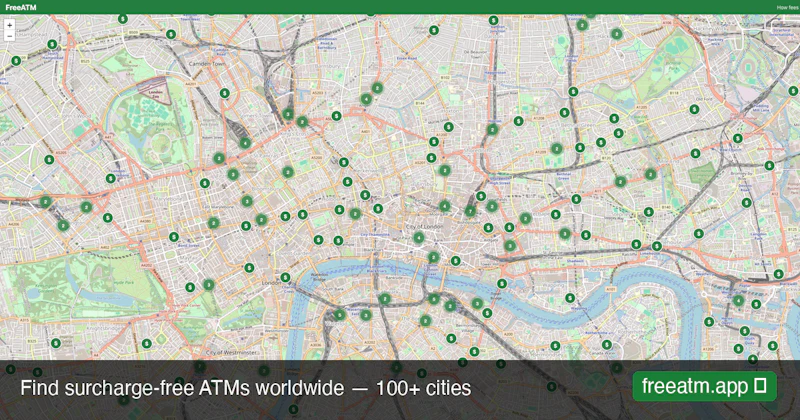Image resolution: width=800 pixels, height=420 pixels.
Task: Select ATM marker below Devons Road station
Action: point(746,203)
